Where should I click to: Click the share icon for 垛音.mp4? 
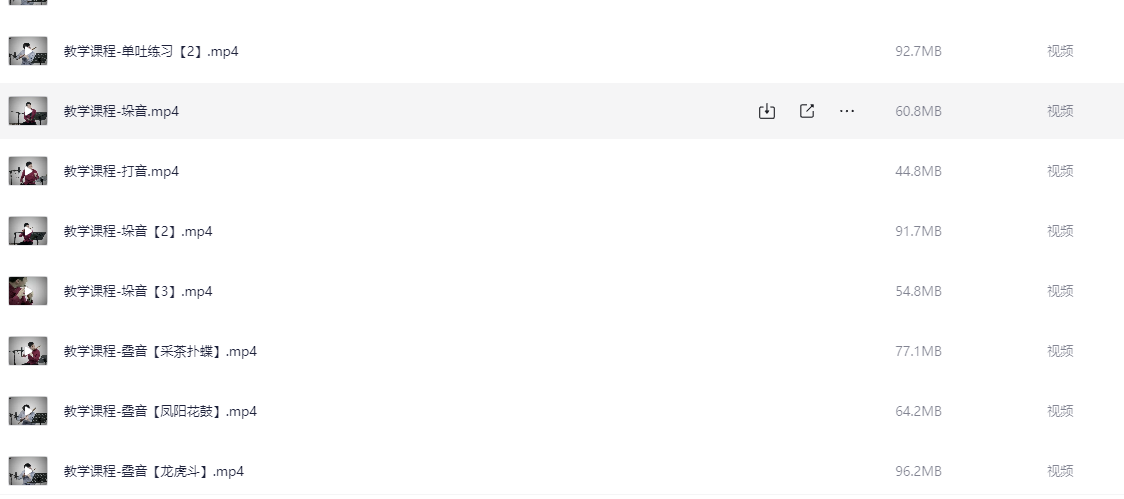tap(806, 111)
